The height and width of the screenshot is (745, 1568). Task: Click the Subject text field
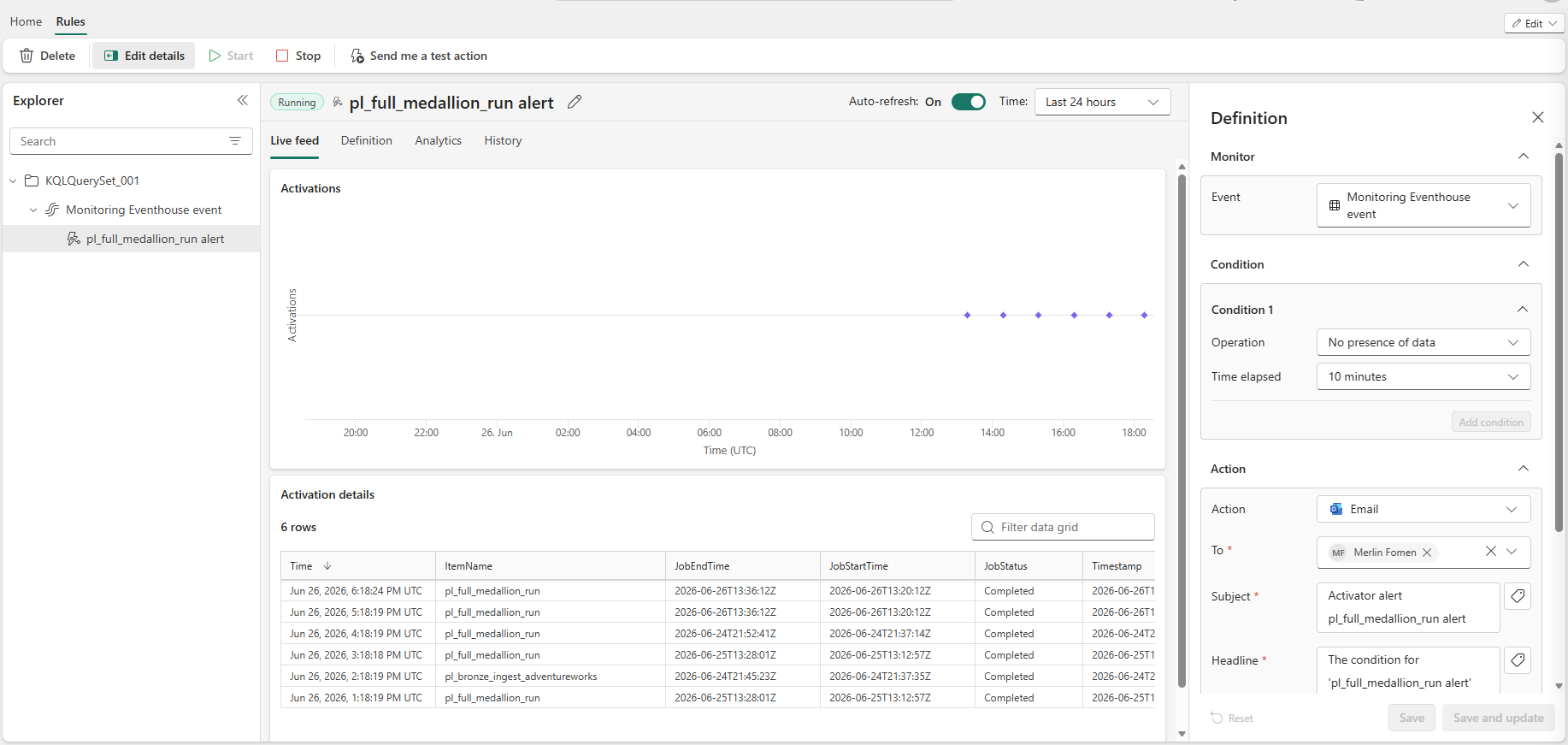[1408, 607]
